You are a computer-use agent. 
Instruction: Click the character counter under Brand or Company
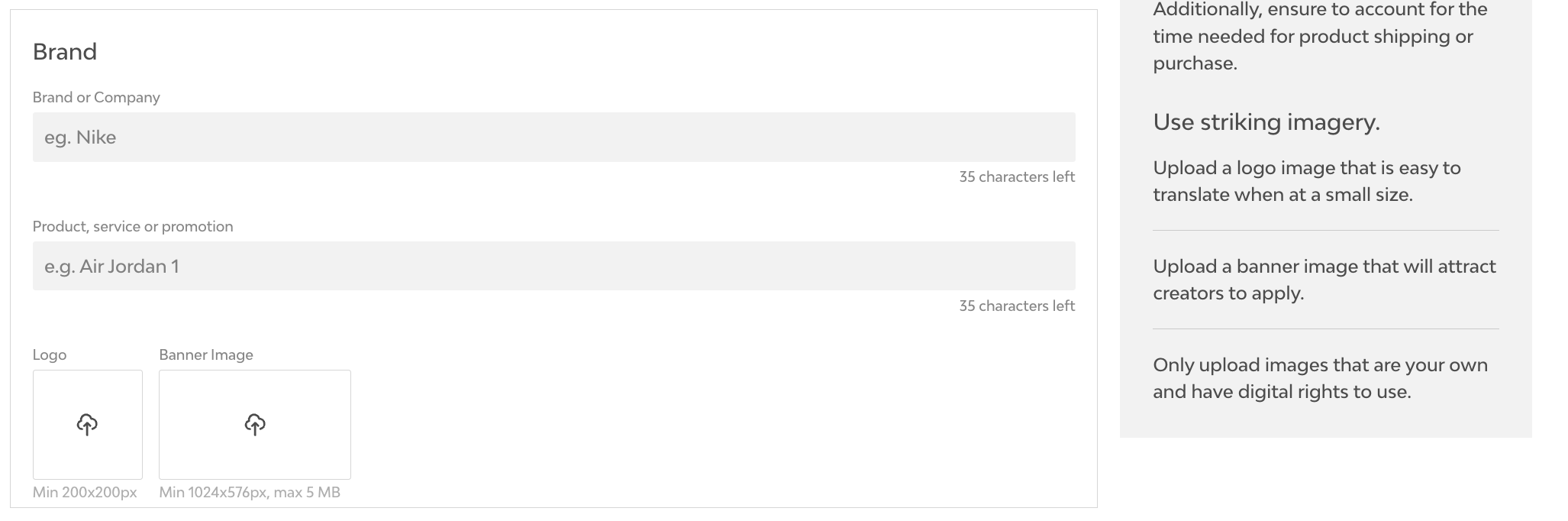(1017, 176)
